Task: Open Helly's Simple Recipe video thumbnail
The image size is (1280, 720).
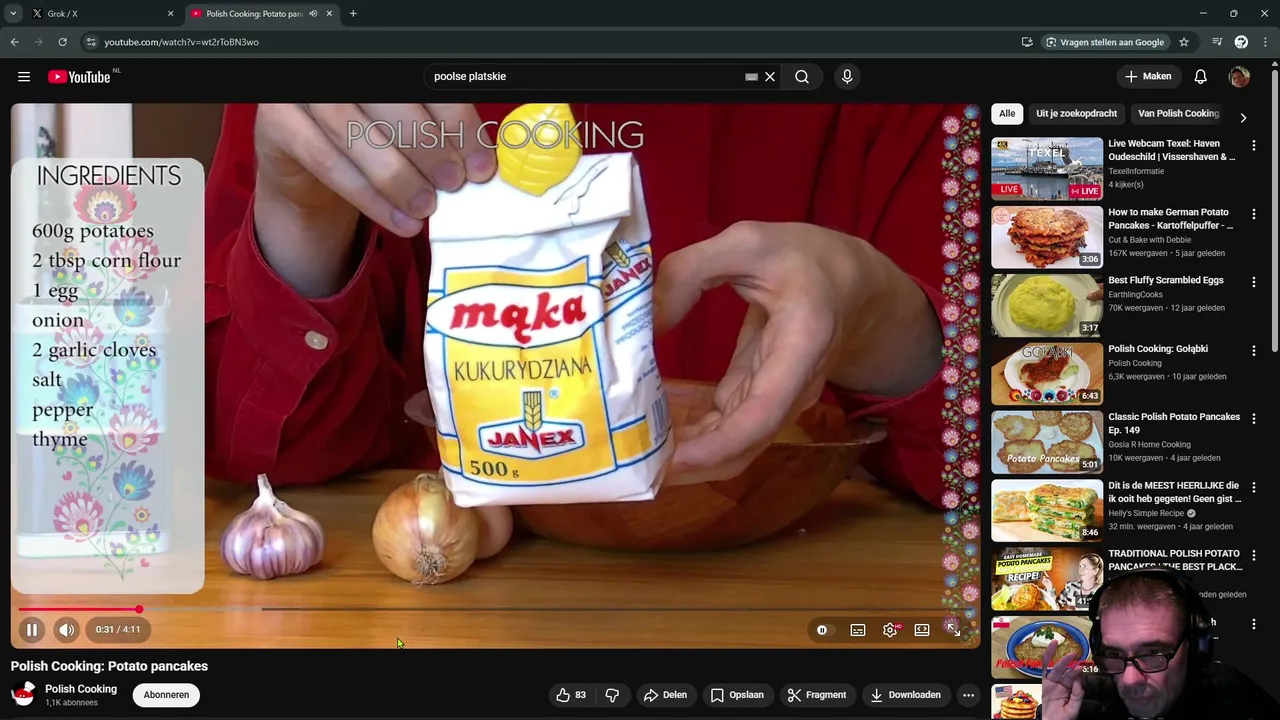Action: (1047, 511)
